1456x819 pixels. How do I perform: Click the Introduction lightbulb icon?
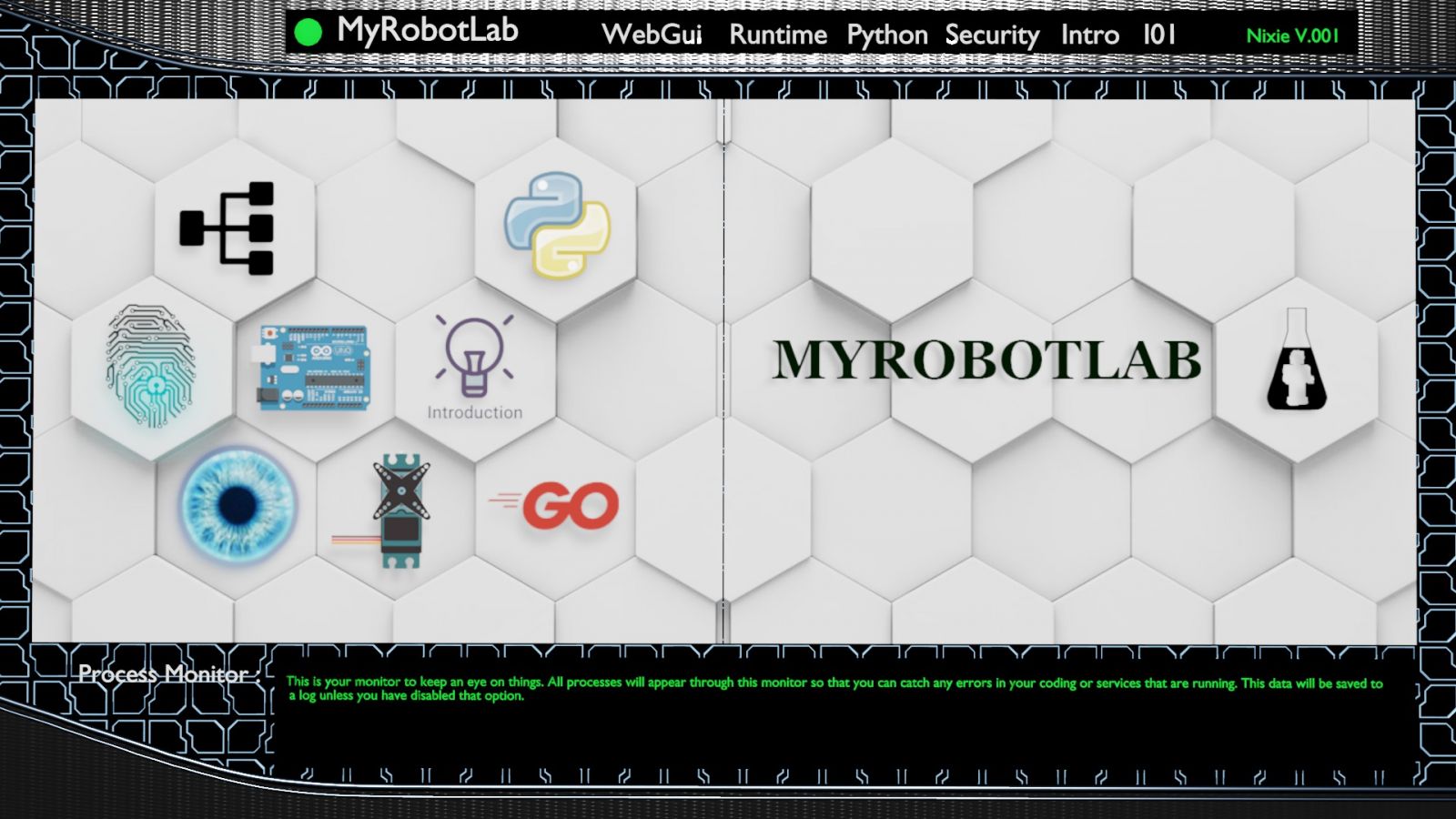point(474,367)
